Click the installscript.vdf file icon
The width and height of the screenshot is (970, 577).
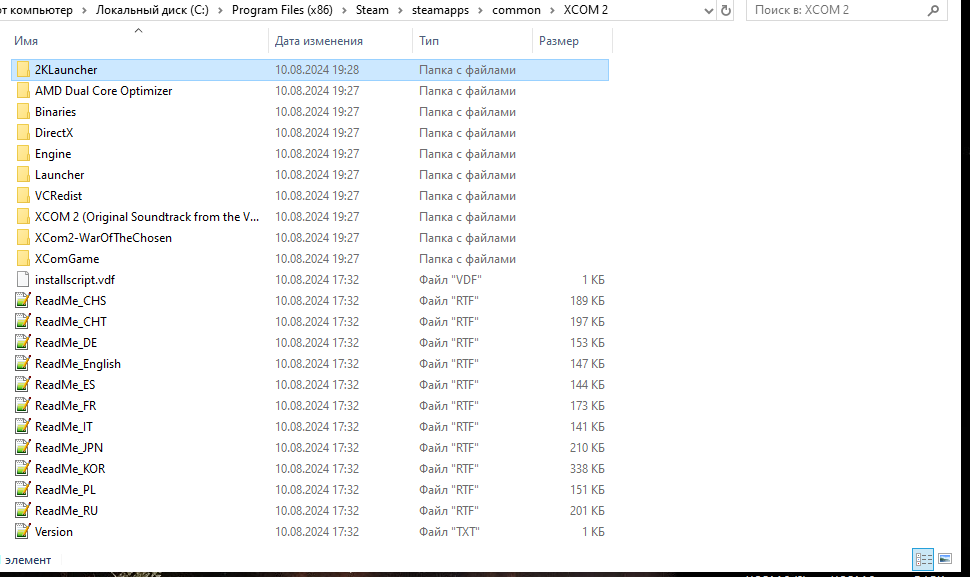23,280
